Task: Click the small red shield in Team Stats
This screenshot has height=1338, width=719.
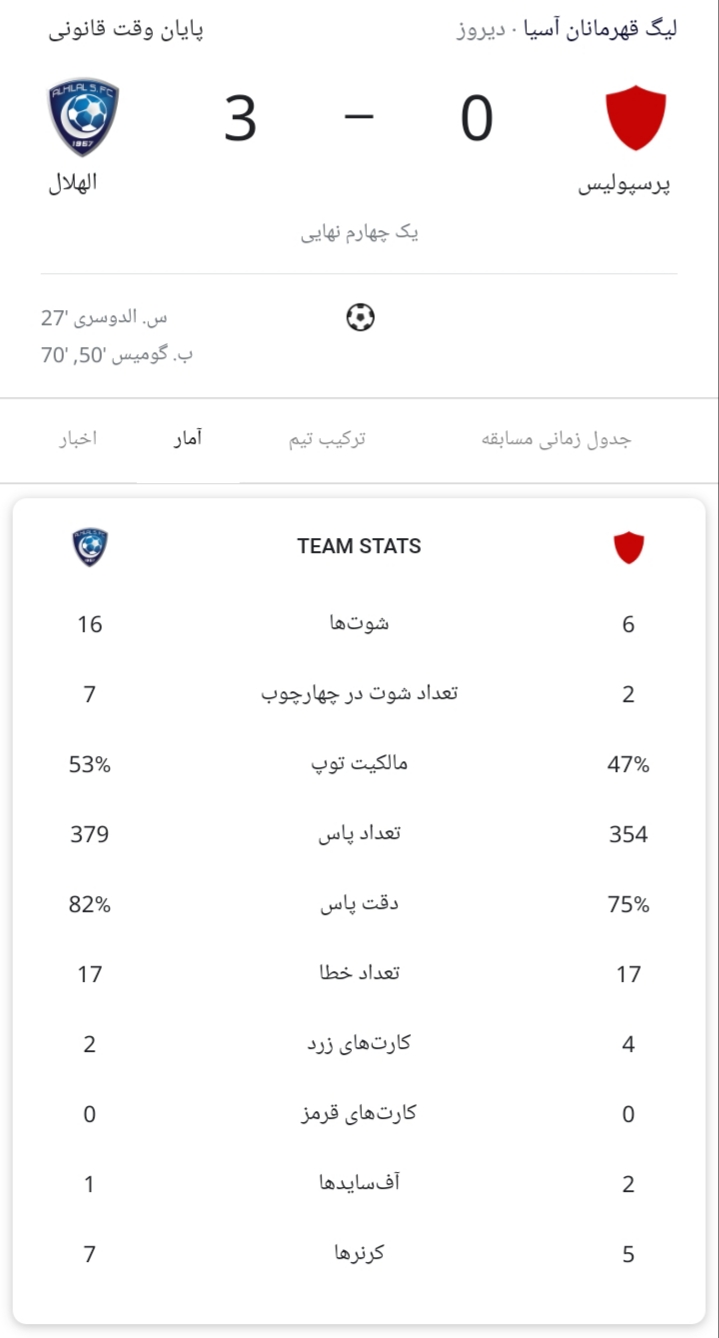Action: click(628, 547)
